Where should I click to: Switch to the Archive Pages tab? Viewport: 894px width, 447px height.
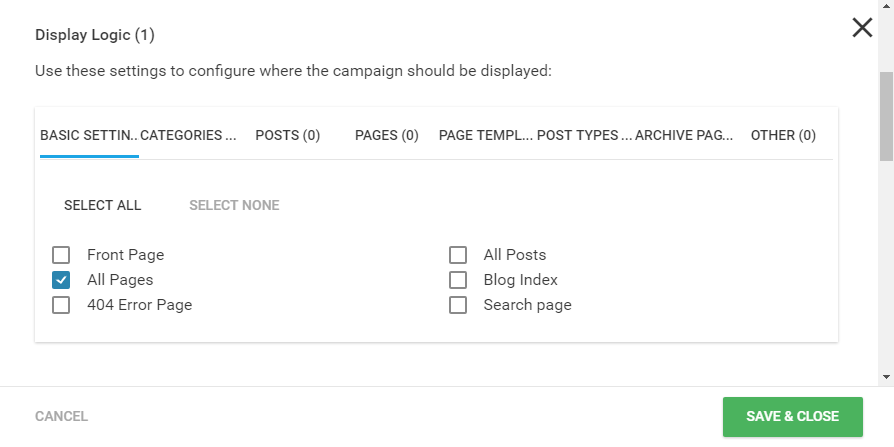684,135
